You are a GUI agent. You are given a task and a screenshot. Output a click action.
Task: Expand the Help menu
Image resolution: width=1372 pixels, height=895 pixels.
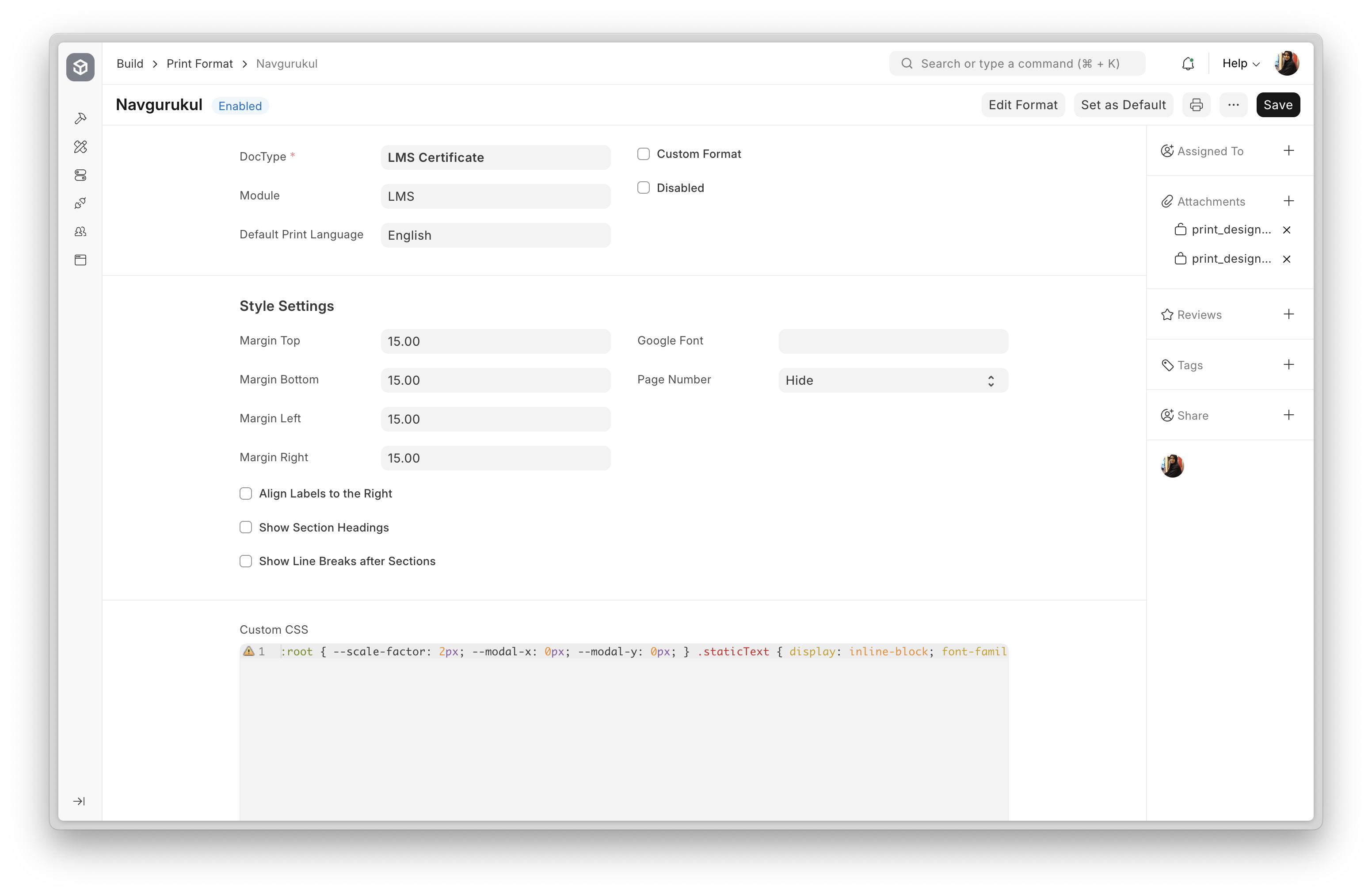coord(1241,63)
